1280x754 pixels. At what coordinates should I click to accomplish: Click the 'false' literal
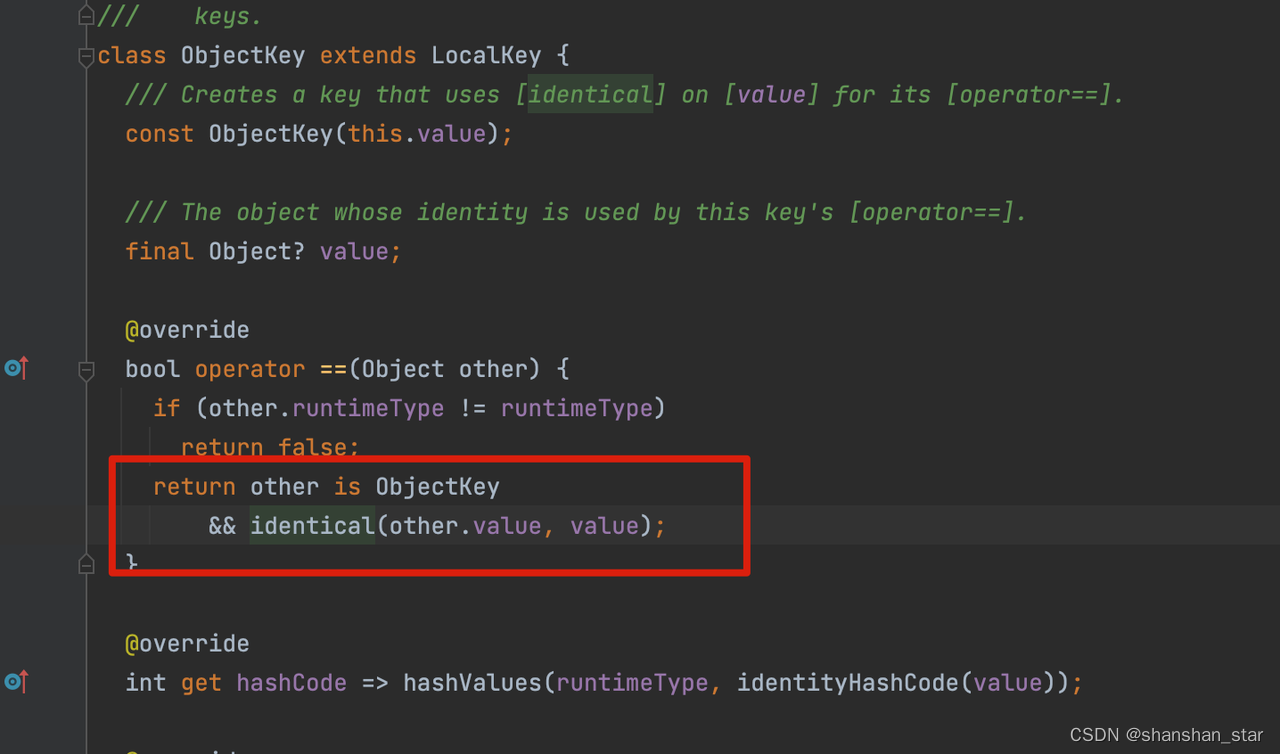point(312,447)
